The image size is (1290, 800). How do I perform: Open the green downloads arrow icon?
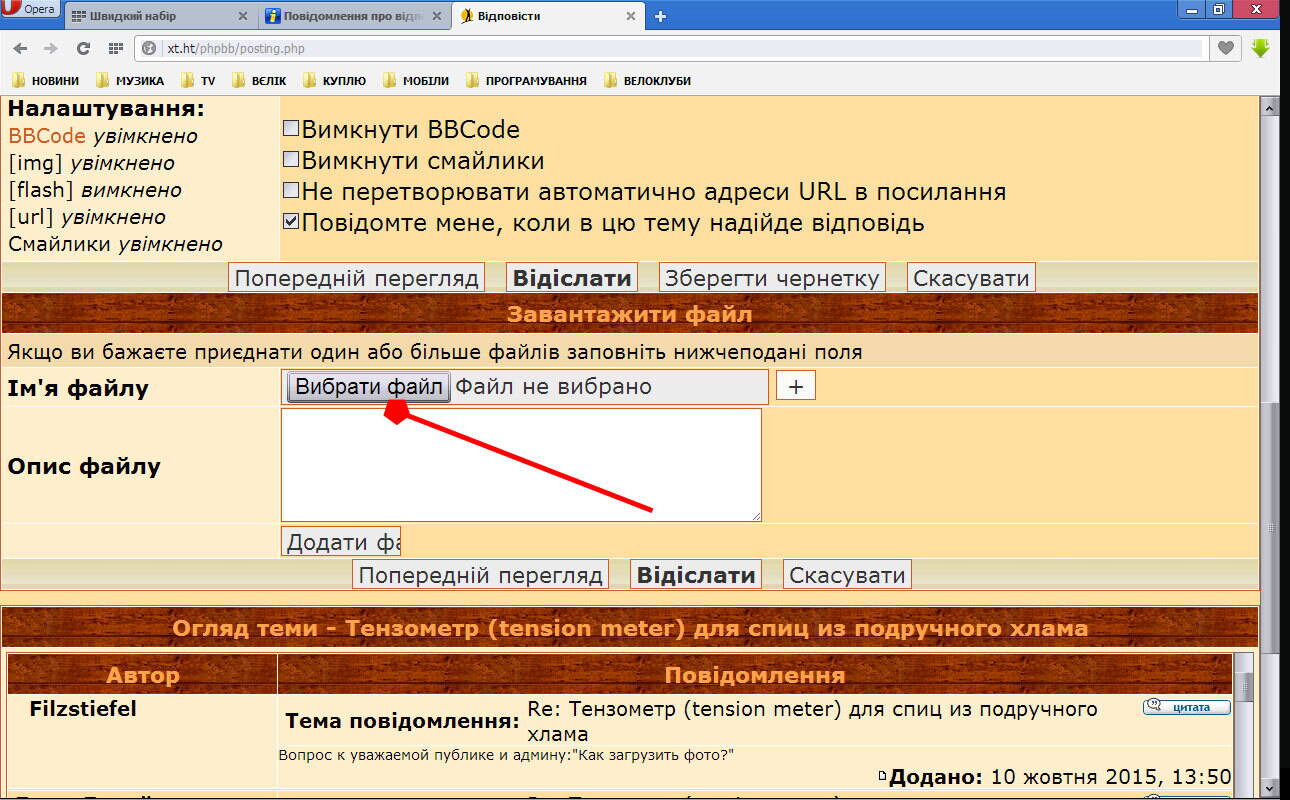pyautogui.click(x=1260, y=48)
